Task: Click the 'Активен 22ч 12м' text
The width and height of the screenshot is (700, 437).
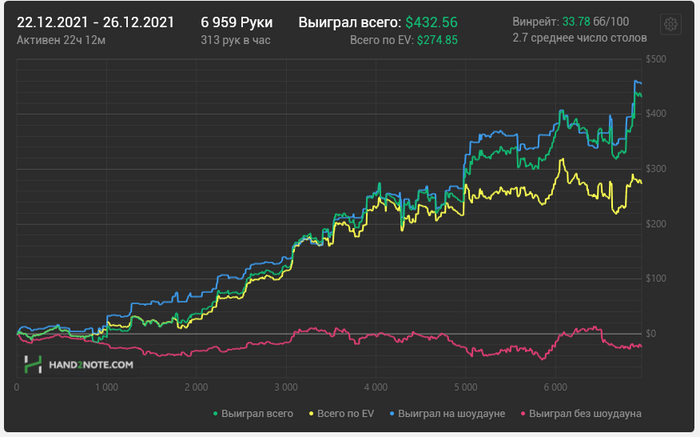Action: [x=61, y=40]
